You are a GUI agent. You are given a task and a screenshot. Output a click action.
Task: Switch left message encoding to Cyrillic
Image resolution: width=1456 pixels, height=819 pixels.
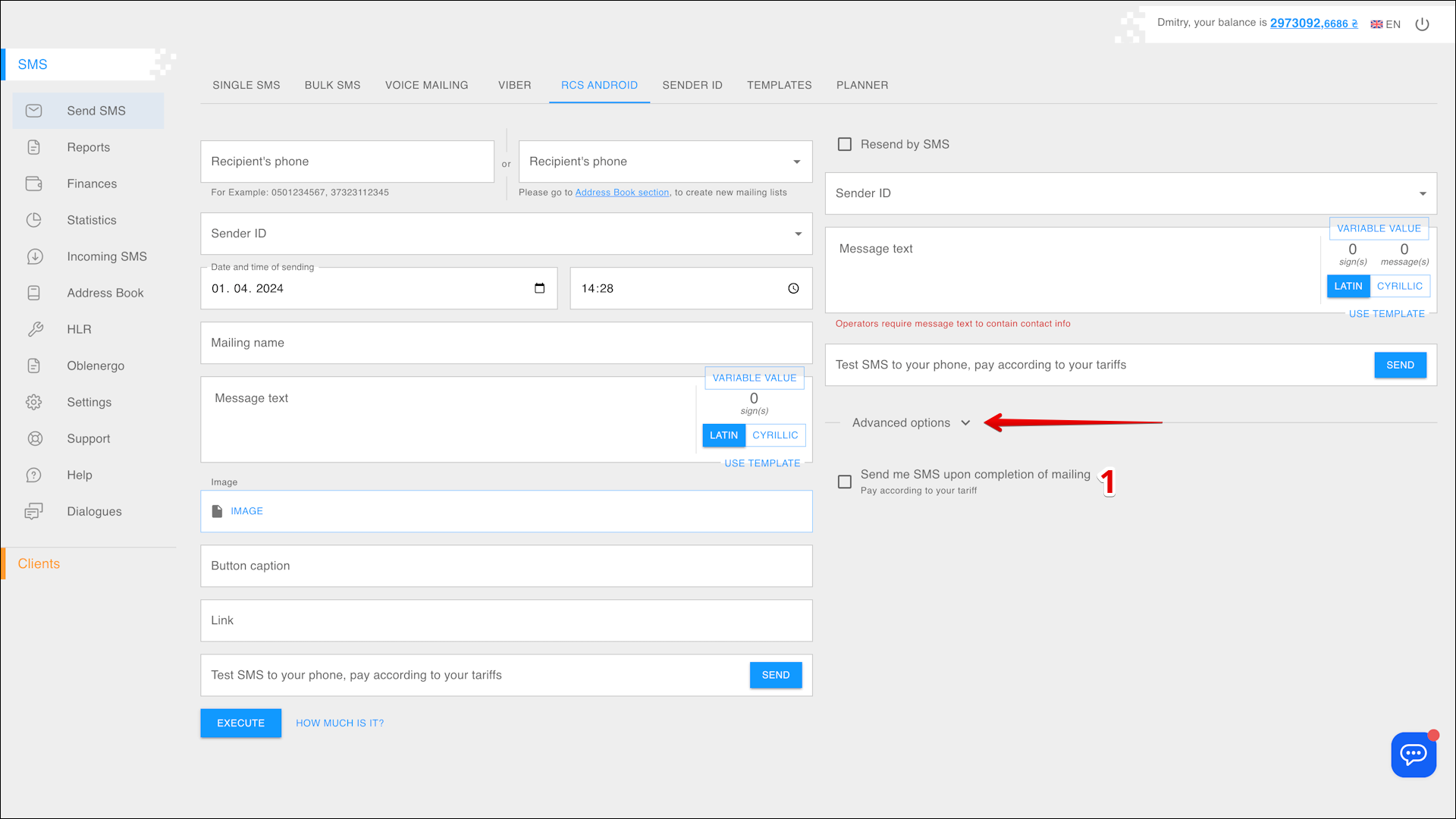coord(774,435)
